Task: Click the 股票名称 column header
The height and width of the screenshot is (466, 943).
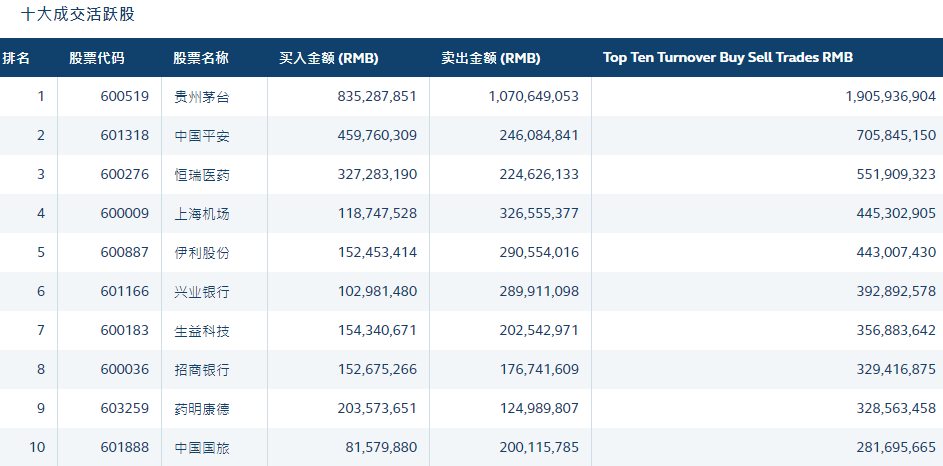Action: [x=201, y=58]
